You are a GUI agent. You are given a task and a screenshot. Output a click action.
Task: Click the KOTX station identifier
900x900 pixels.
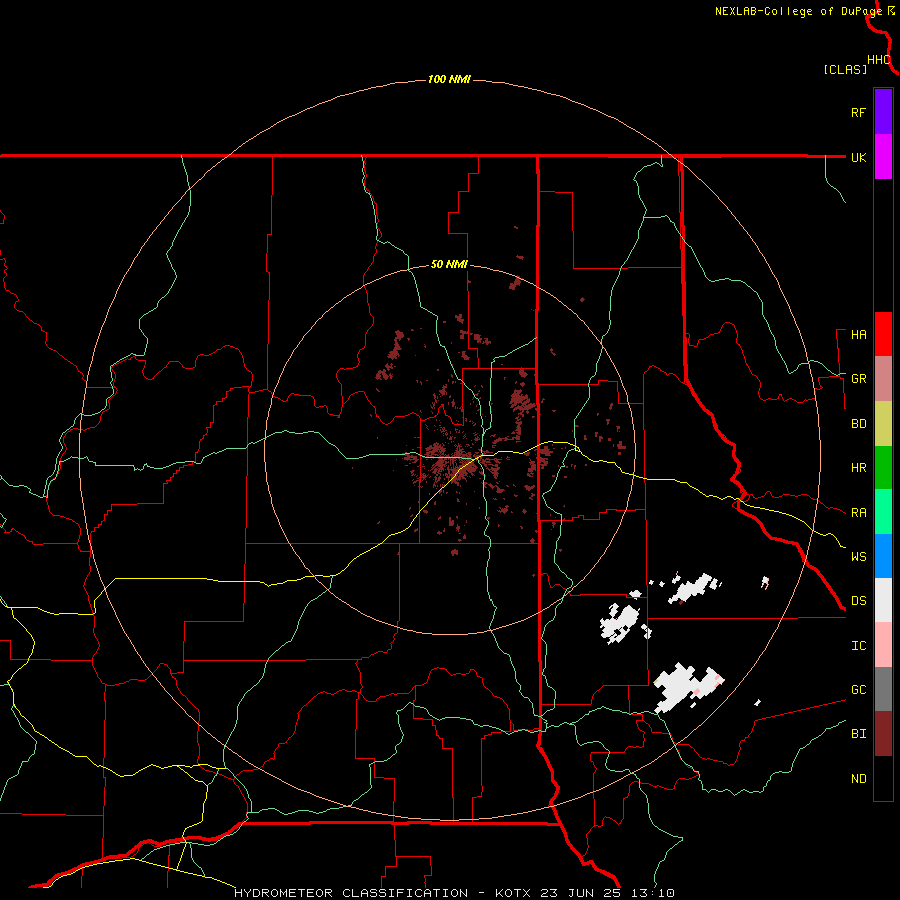[x=513, y=893]
